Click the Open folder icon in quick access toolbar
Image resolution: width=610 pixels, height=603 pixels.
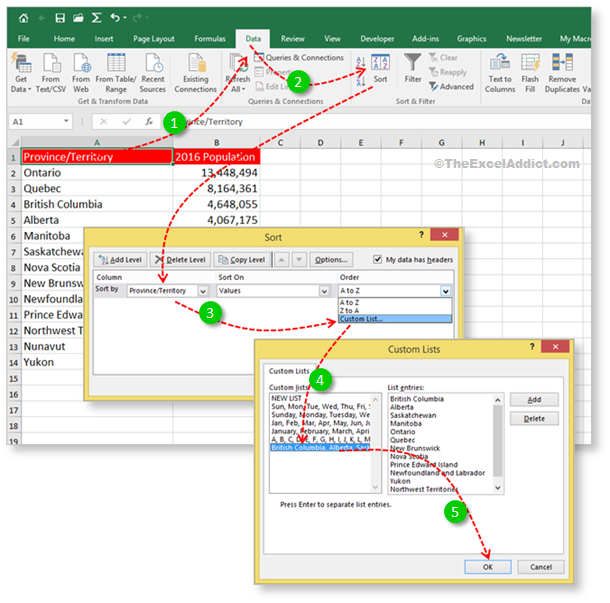click(x=78, y=18)
